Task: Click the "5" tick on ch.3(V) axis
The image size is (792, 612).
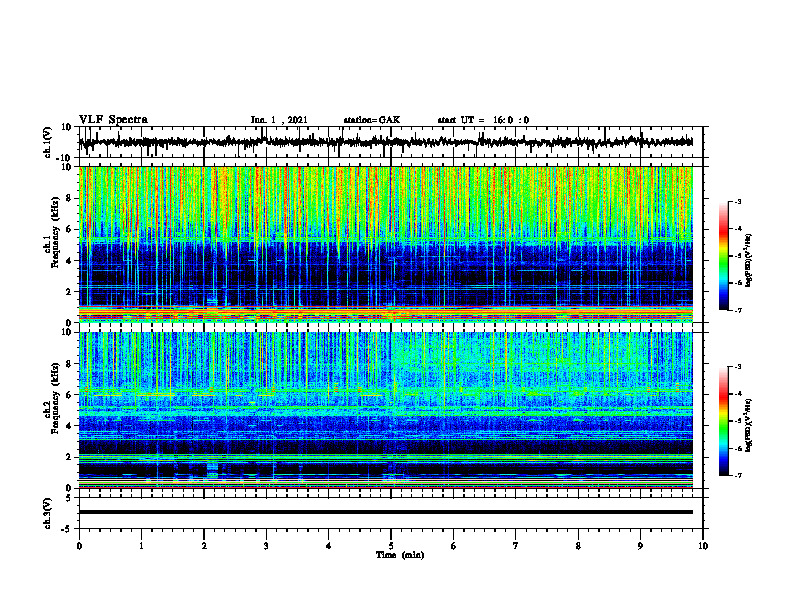Action: pos(69,497)
